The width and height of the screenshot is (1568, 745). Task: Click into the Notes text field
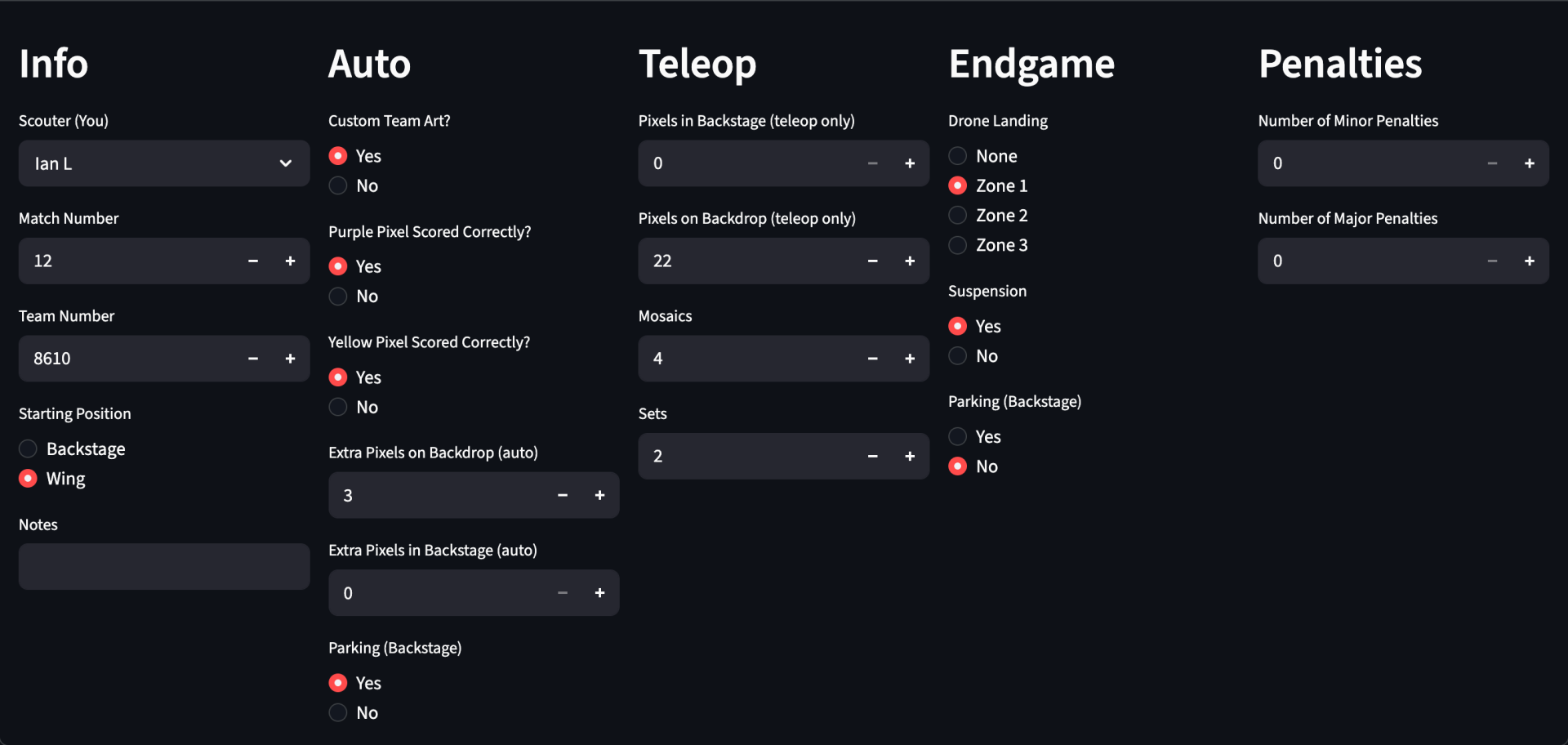(164, 567)
